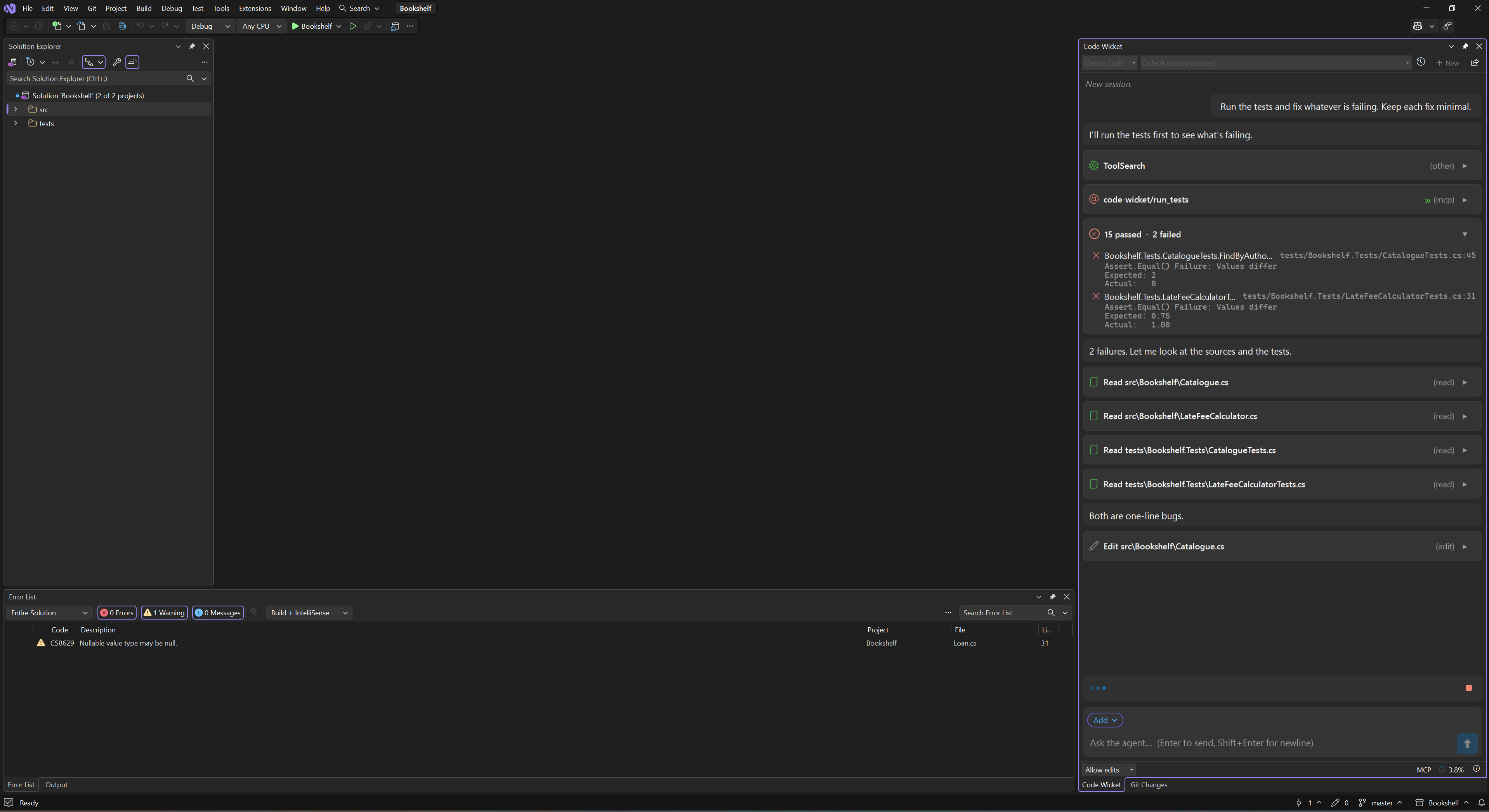Viewport: 1489px width, 812px height.
Task: Switch to the Output tab
Action: point(56,785)
